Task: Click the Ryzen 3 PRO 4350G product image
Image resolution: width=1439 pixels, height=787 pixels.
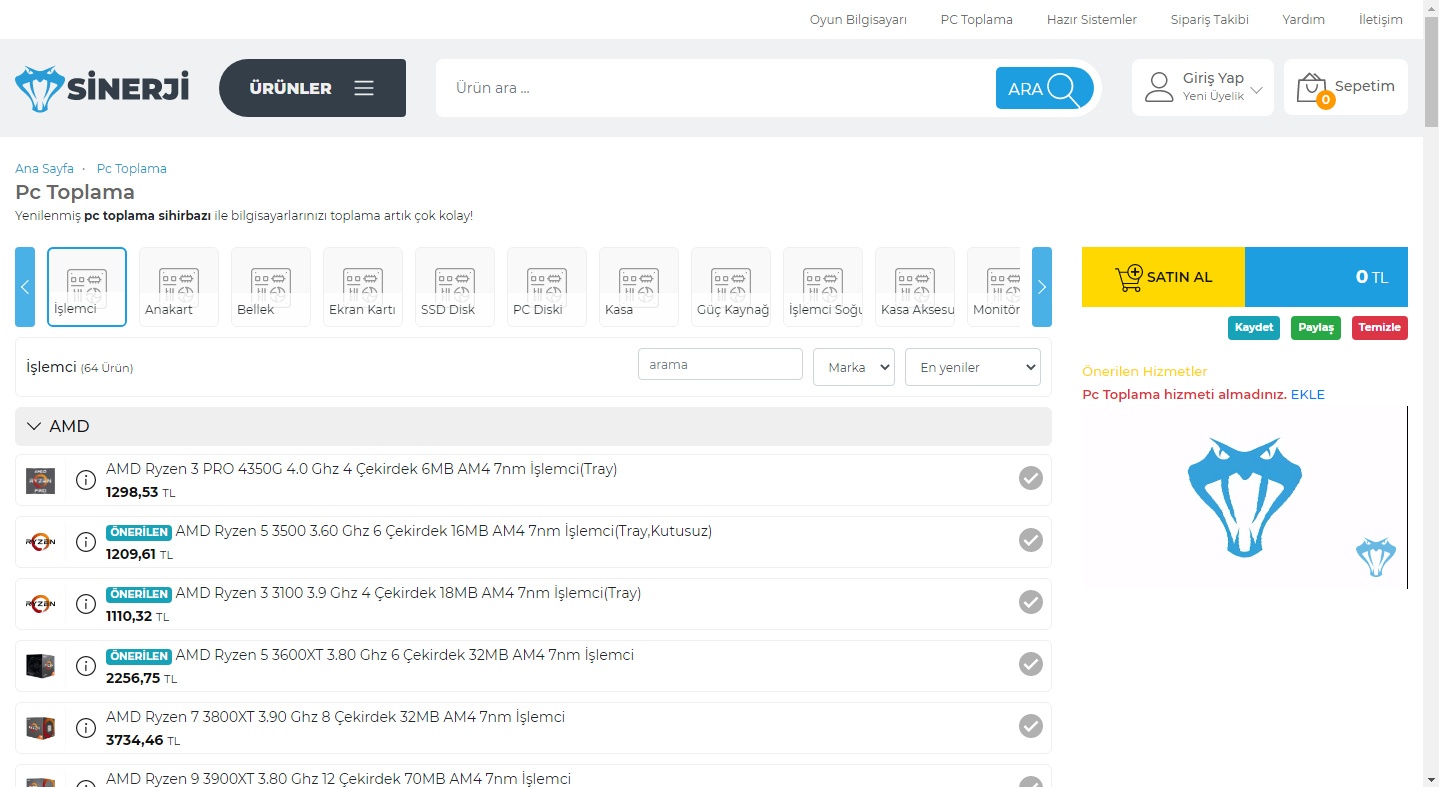Action: (41, 480)
